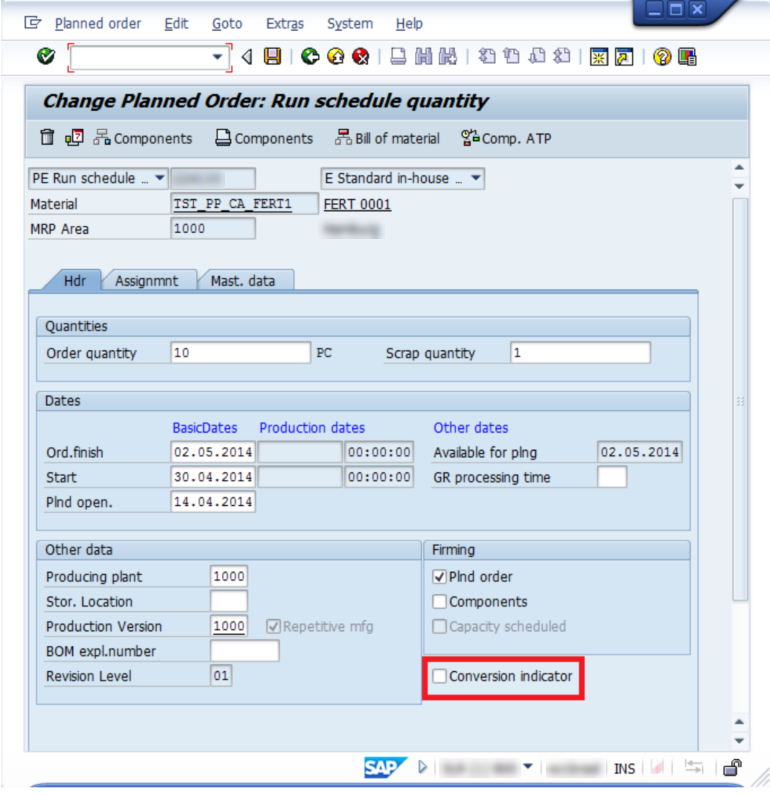Image resolution: width=770 pixels, height=795 pixels.
Task: Enable the Conversion indicator checkbox
Action: pos(439,676)
